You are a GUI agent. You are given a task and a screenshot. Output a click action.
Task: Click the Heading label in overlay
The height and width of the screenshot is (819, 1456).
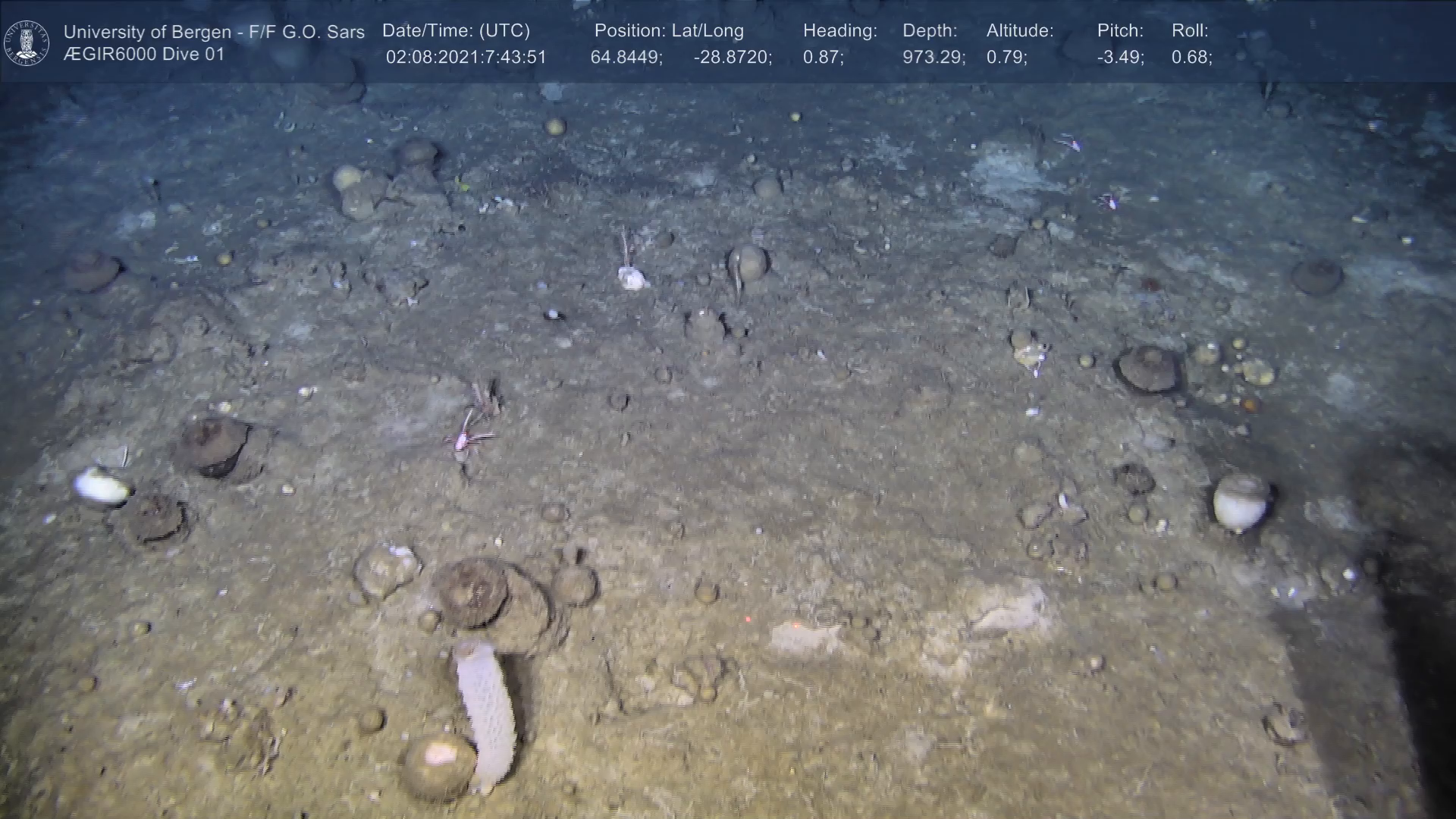click(x=839, y=31)
